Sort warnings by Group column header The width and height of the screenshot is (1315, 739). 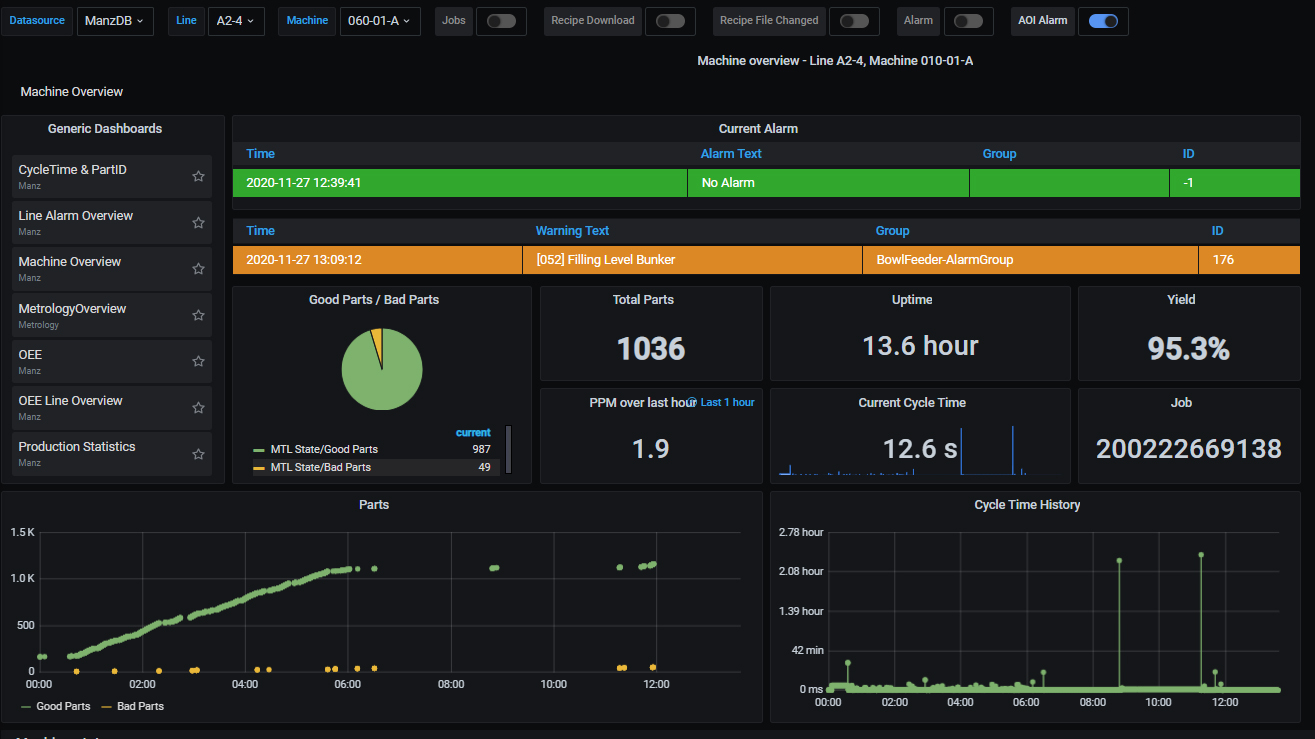(x=892, y=231)
